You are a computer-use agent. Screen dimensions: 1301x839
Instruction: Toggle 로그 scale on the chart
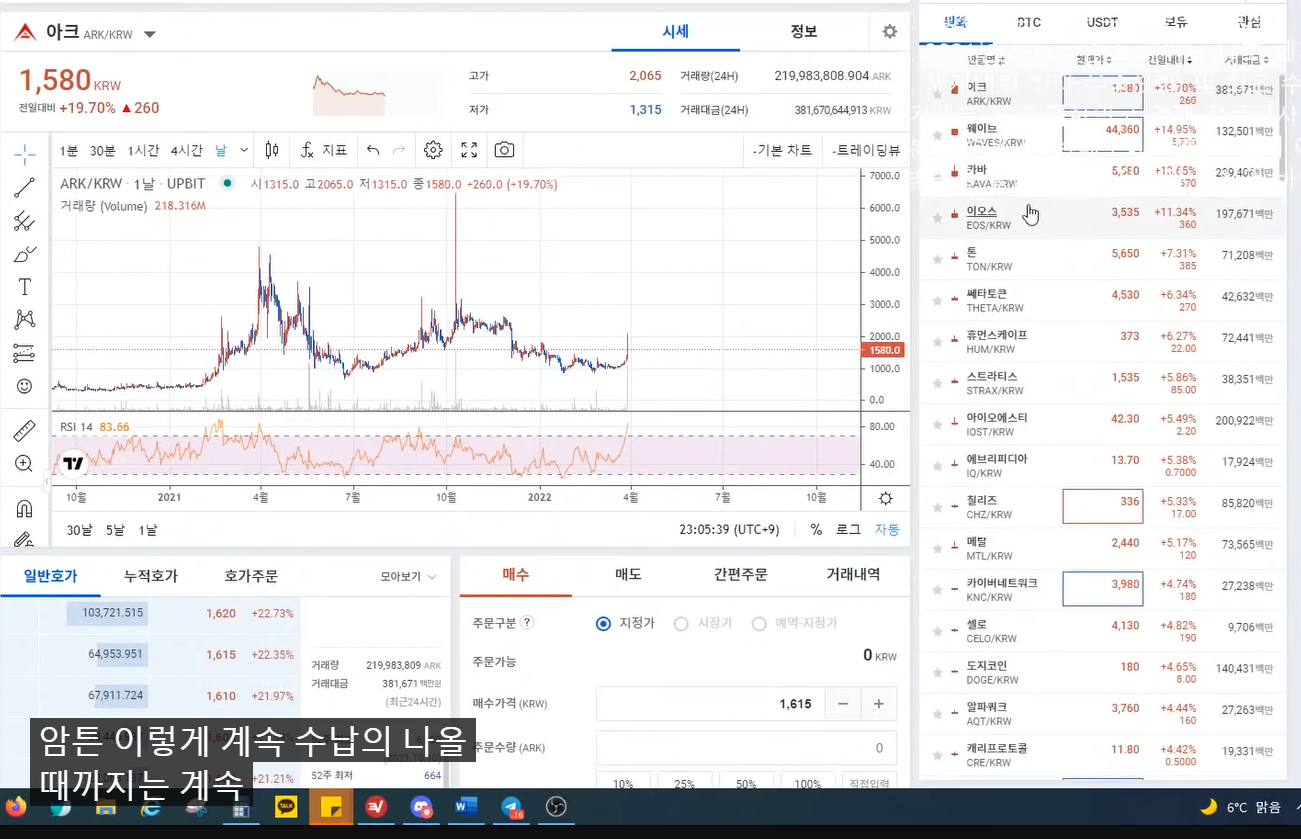coord(848,530)
